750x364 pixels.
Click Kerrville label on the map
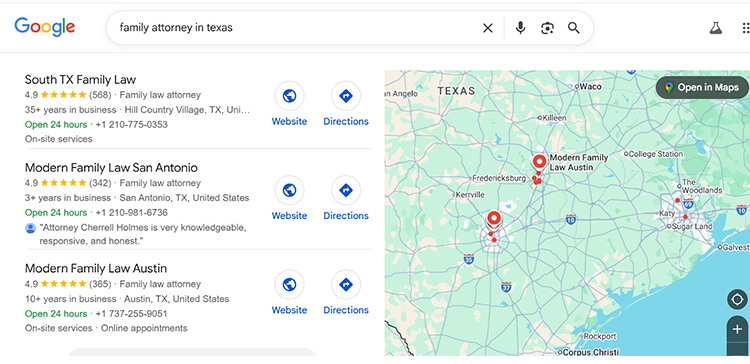pyautogui.click(x=471, y=195)
